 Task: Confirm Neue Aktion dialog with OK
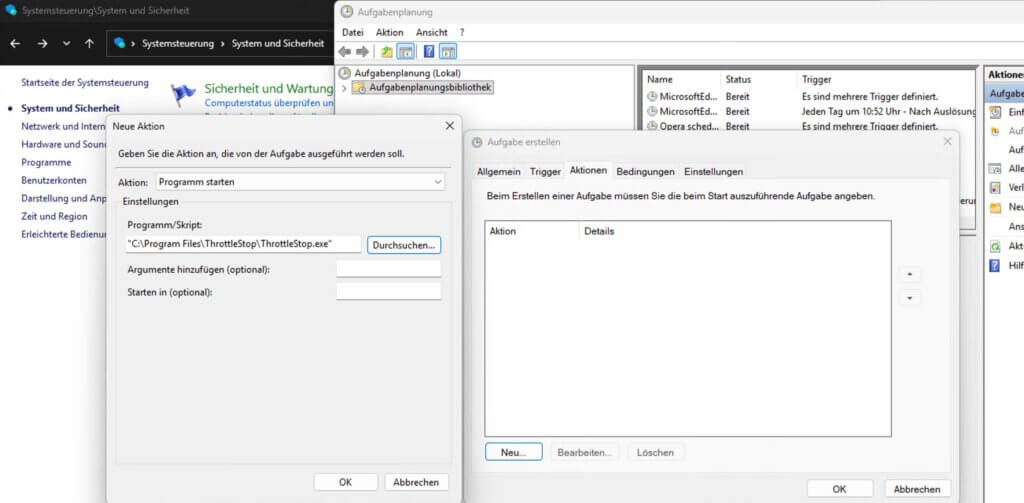pos(345,482)
